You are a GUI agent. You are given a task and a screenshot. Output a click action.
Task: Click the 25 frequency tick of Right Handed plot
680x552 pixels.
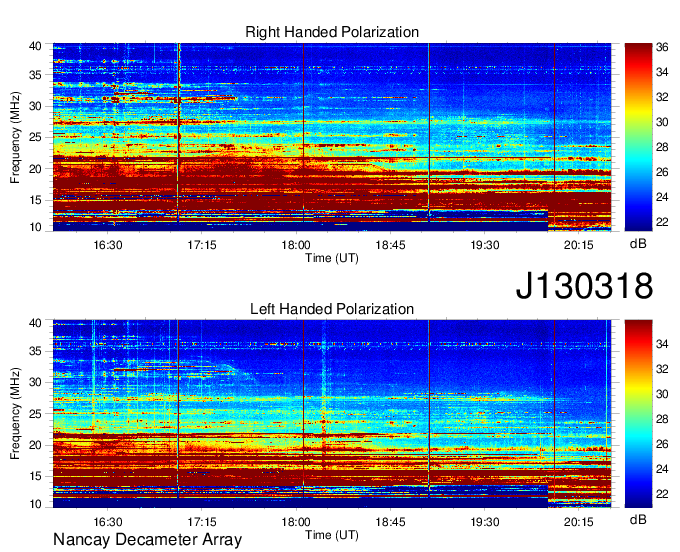coord(35,137)
